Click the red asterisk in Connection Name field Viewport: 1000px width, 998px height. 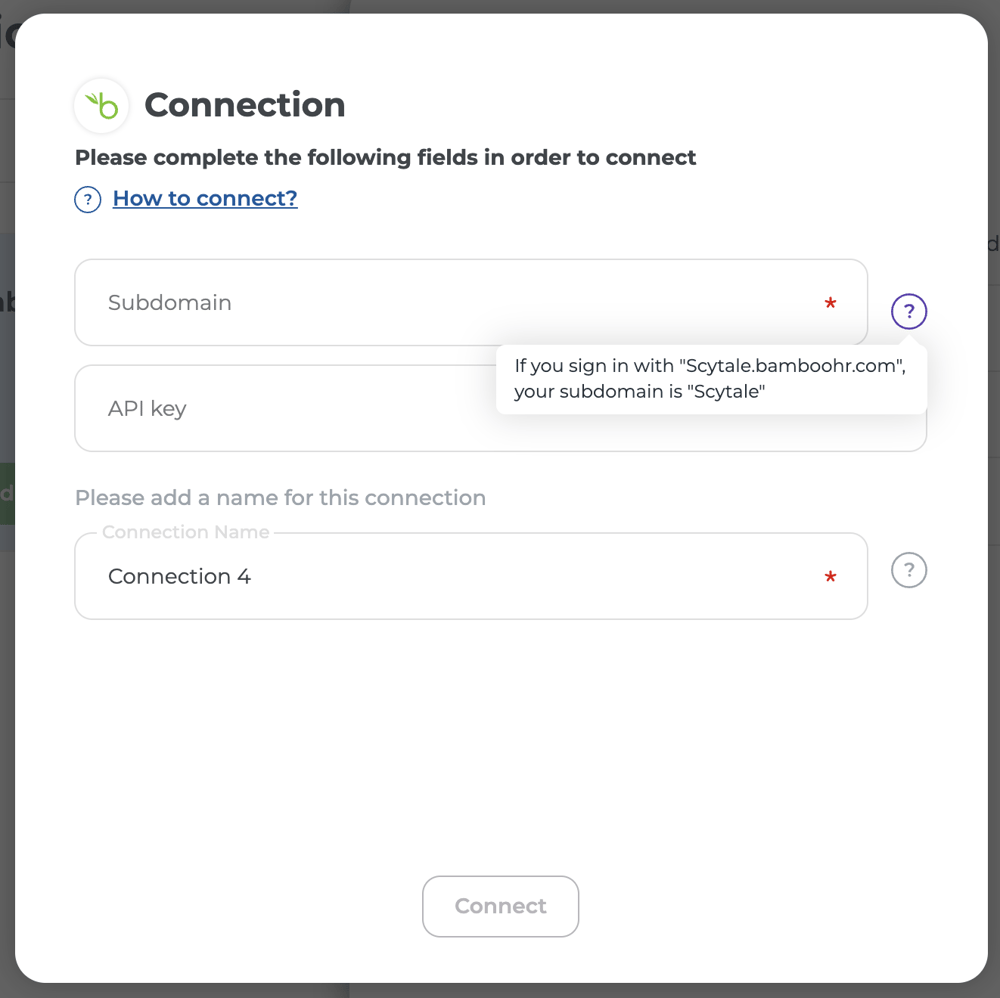tap(830, 577)
